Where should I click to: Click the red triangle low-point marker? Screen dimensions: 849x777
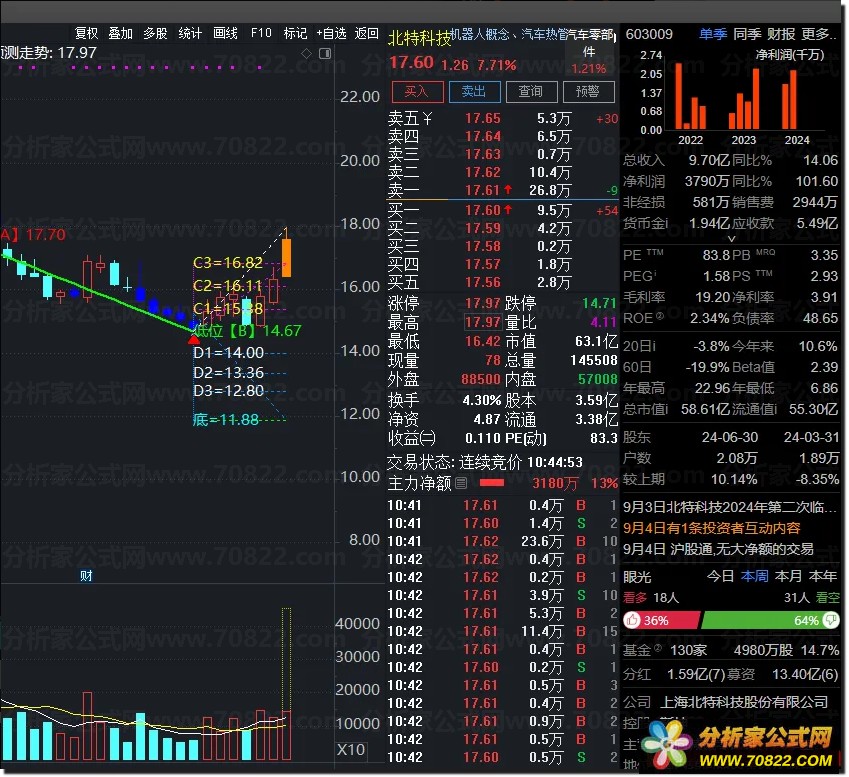[x=193, y=339]
